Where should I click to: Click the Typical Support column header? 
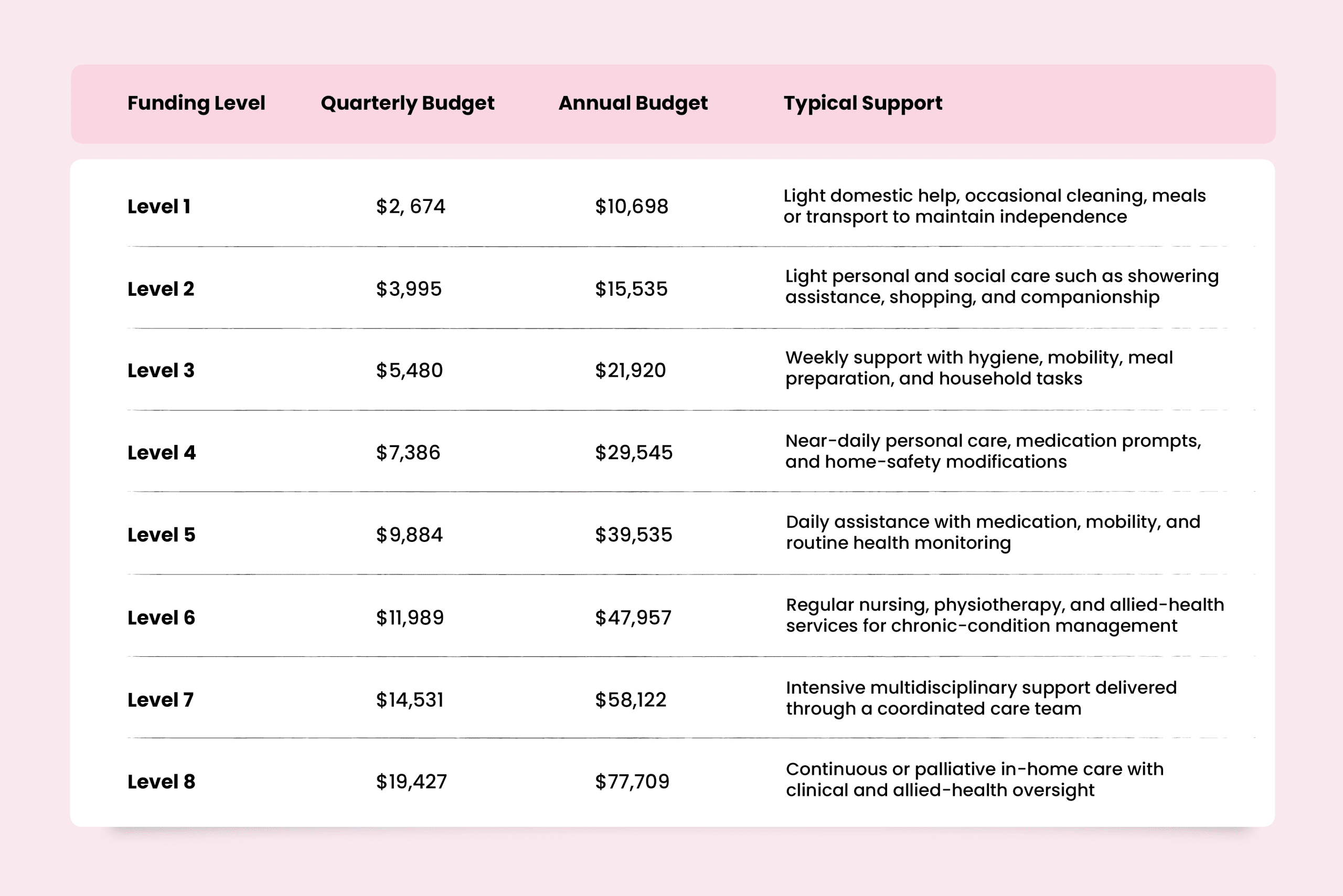[x=862, y=103]
